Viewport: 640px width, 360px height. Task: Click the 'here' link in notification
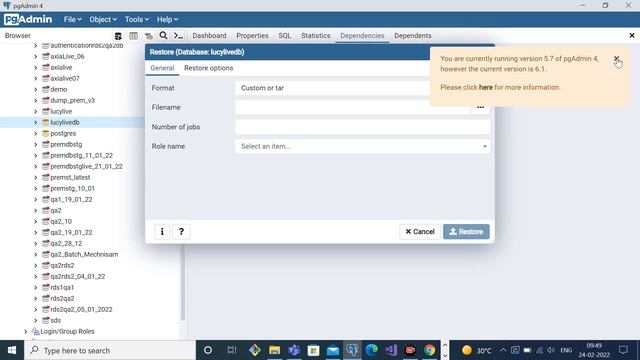coord(485,87)
